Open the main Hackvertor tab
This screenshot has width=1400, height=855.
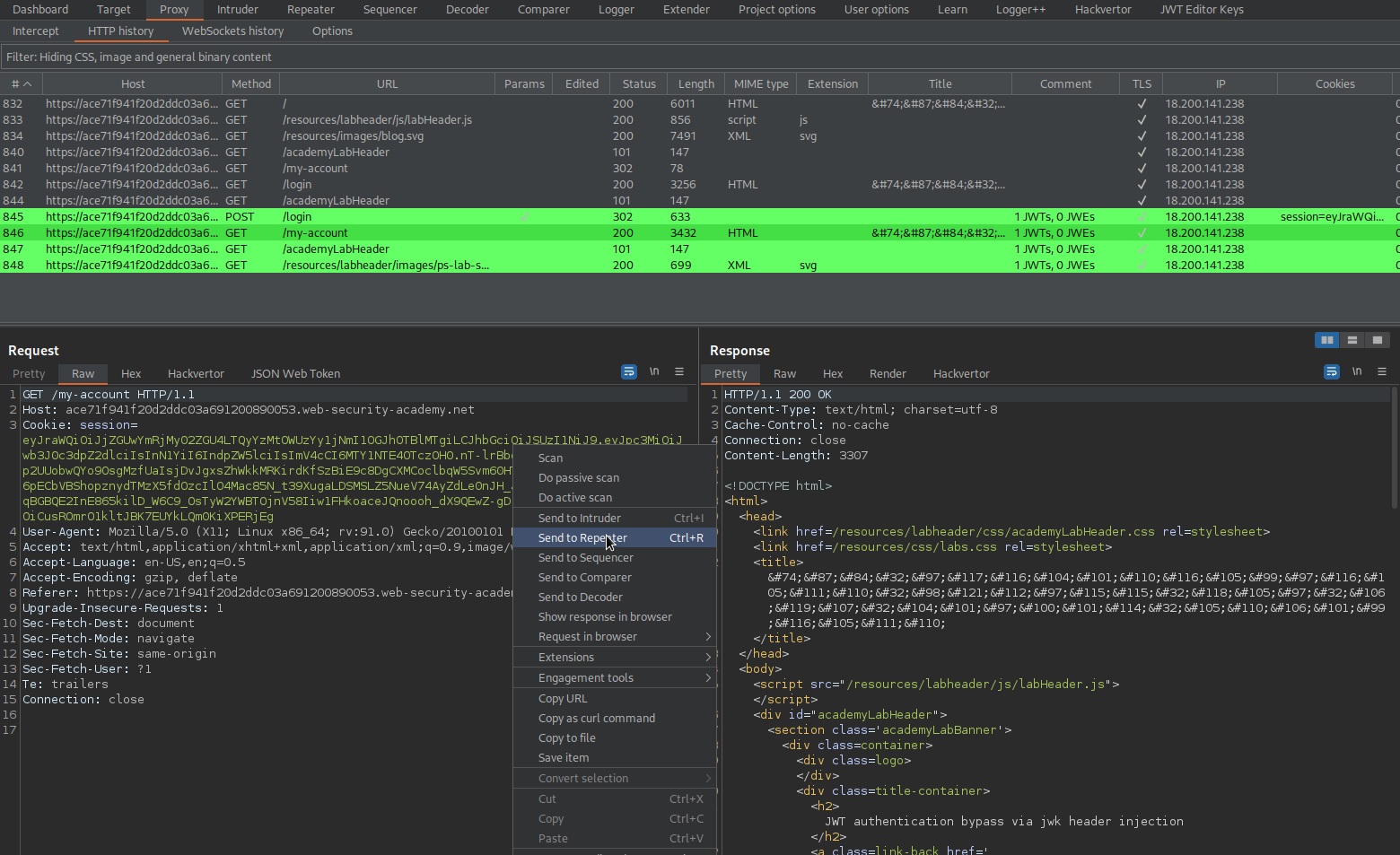coord(1103,9)
